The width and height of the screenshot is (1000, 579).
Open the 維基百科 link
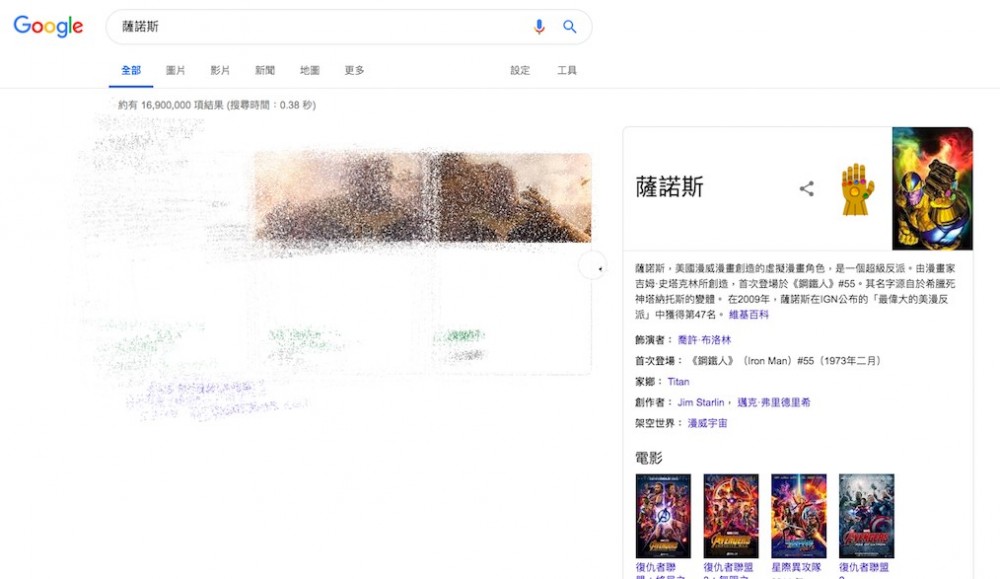click(x=749, y=315)
